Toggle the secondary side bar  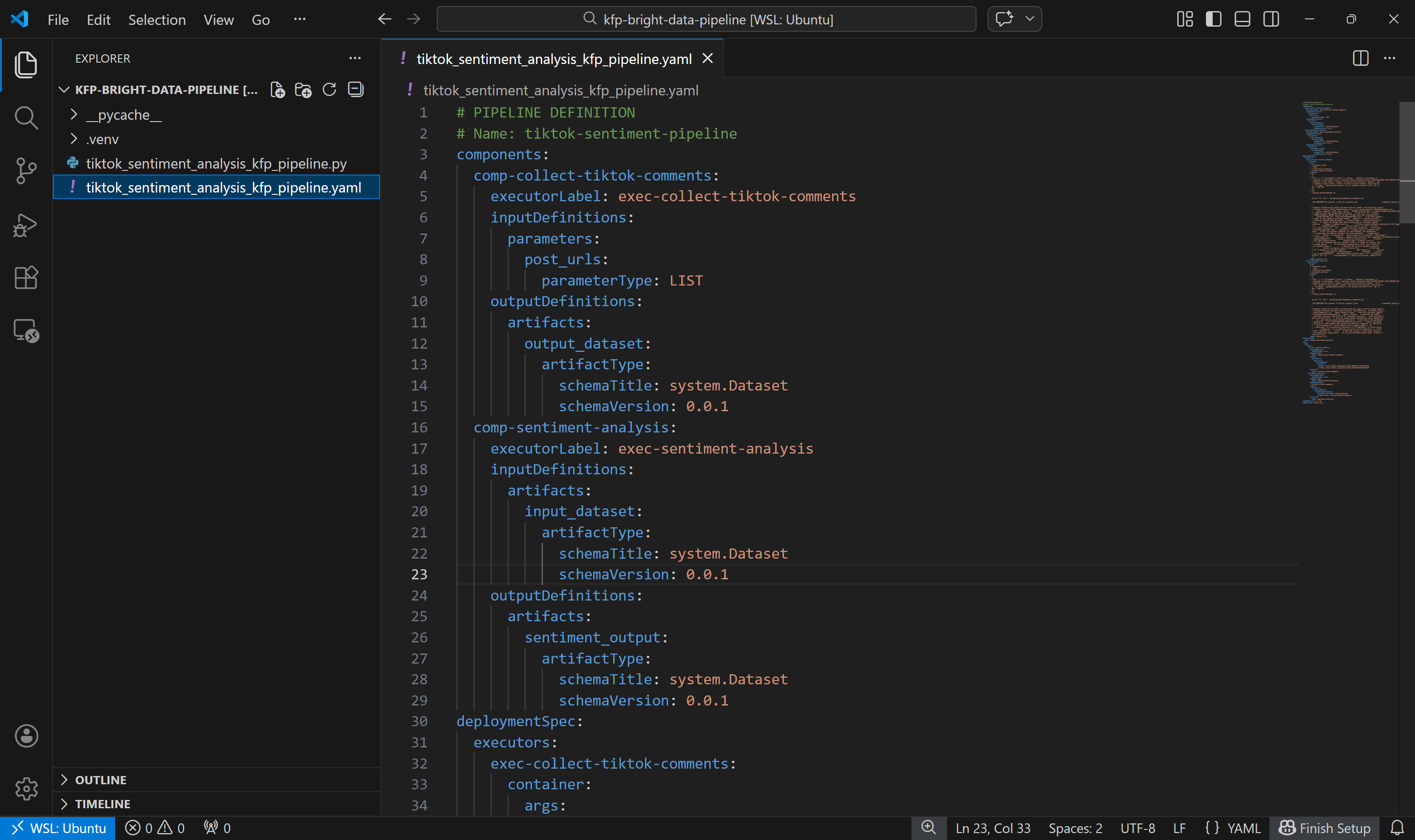[1271, 19]
